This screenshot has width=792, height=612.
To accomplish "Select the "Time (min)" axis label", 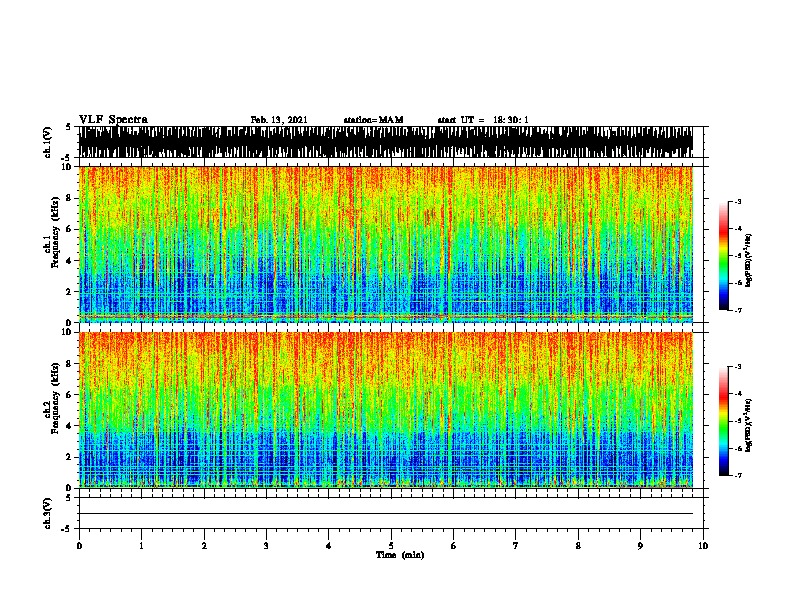I will click(x=400, y=555).
